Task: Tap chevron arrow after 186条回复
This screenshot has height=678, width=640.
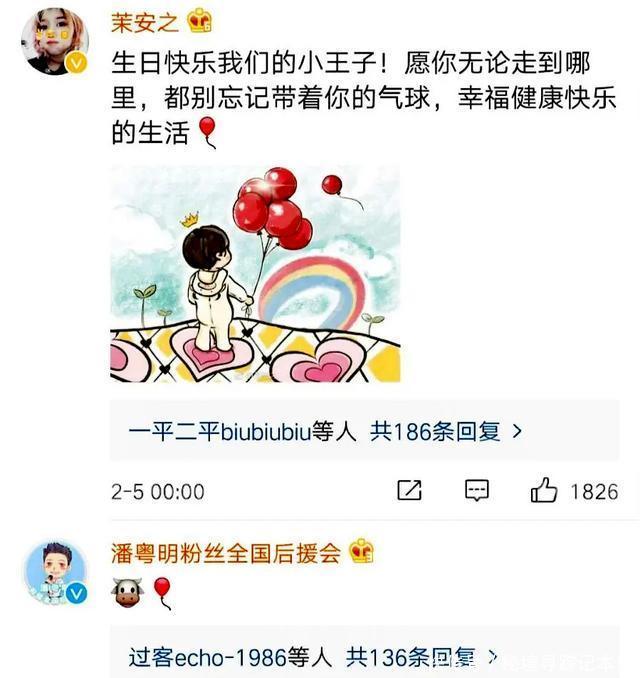Action: pyautogui.click(x=517, y=432)
